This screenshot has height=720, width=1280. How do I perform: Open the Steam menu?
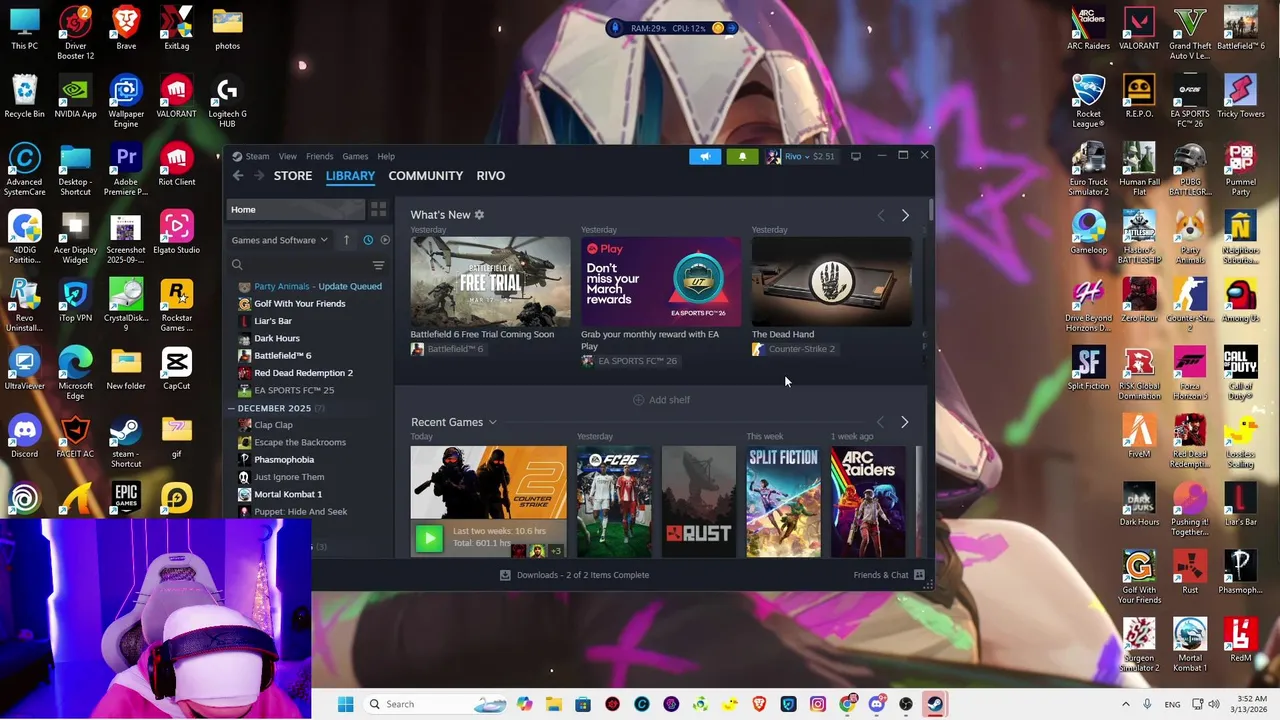pyautogui.click(x=257, y=156)
